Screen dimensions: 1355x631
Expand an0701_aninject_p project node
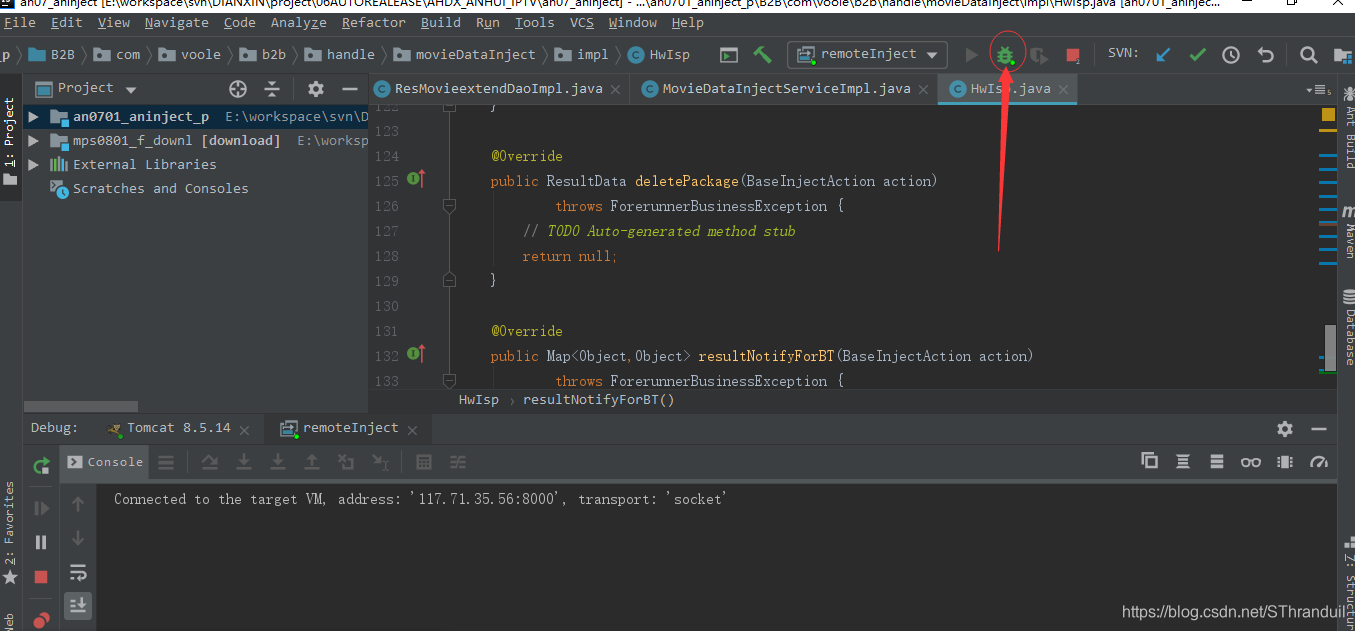(x=34, y=117)
